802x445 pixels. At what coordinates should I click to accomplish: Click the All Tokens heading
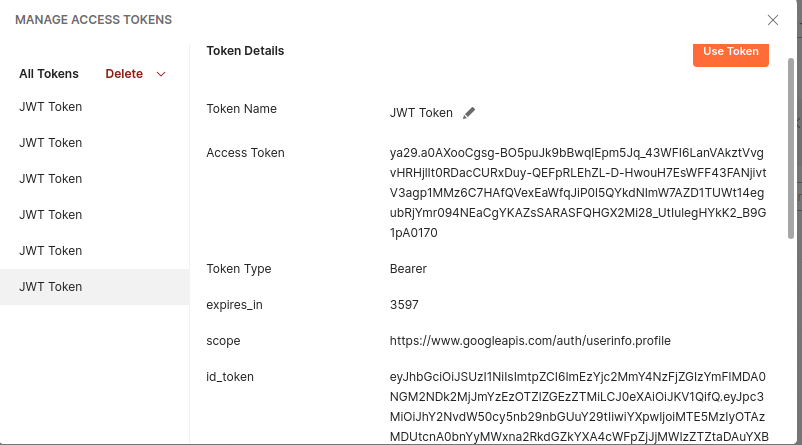pos(49,74)
